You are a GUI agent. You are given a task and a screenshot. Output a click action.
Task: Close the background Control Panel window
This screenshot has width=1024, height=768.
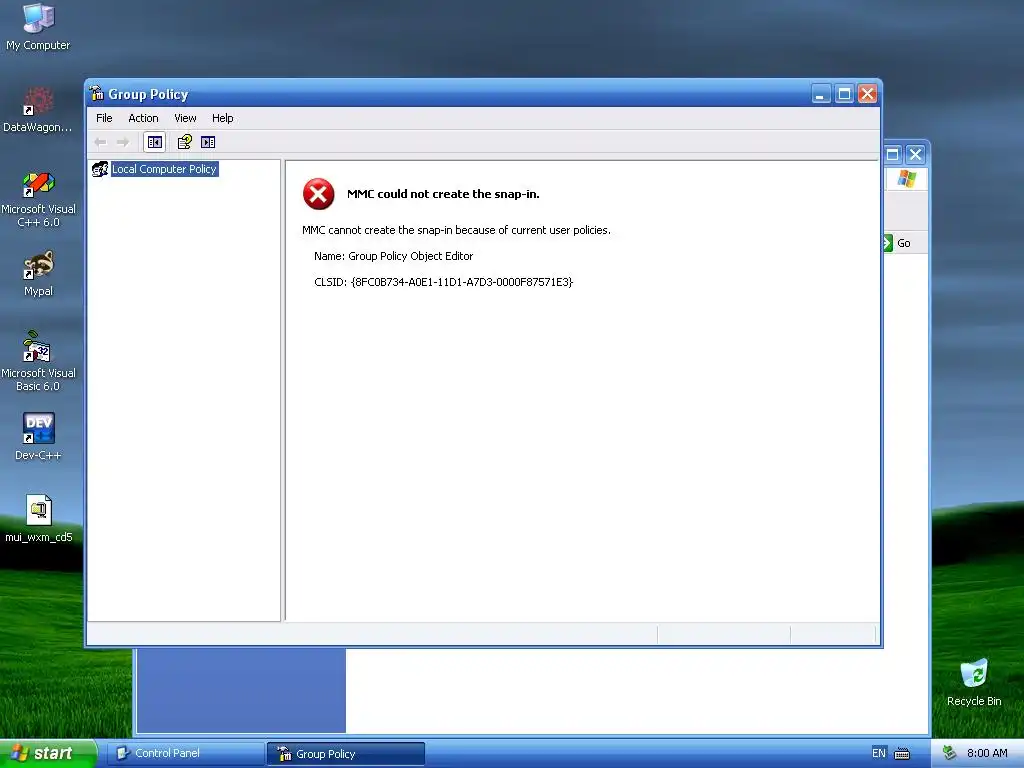point(916,154)
